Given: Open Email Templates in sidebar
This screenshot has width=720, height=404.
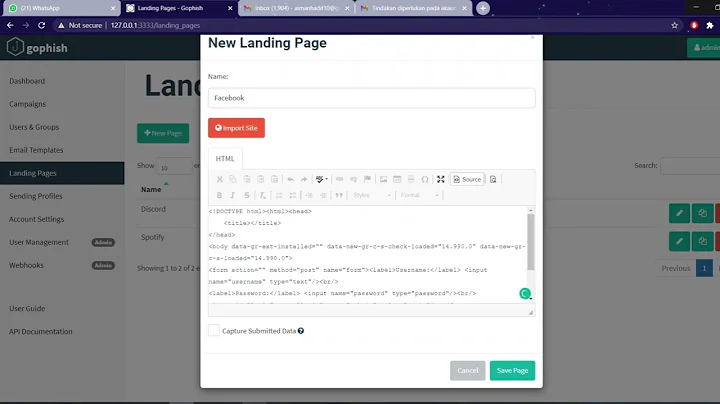Looking at the screenshot, I should tap(36, 150).
